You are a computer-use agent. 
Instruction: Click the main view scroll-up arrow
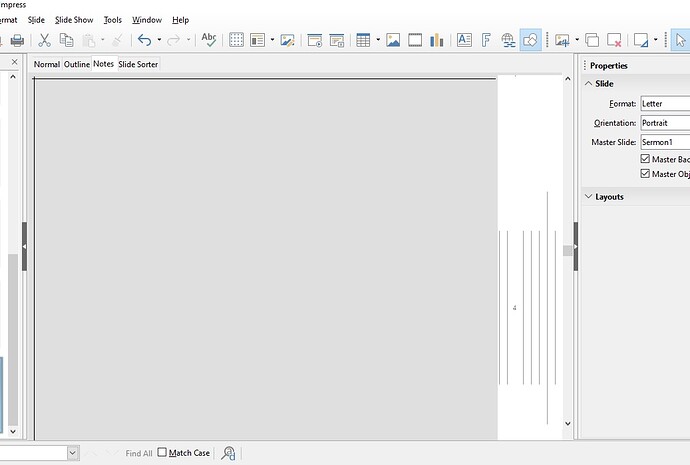pos(568,79)
